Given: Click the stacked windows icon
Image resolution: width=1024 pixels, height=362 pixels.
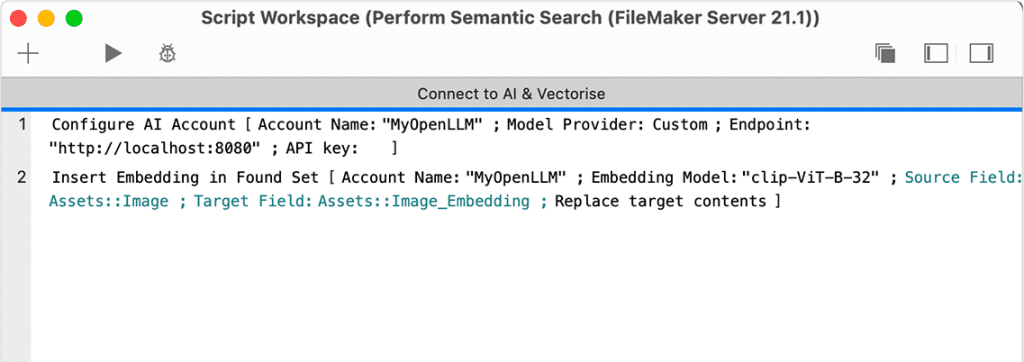Looking at the screenshot, I should 885,54.
